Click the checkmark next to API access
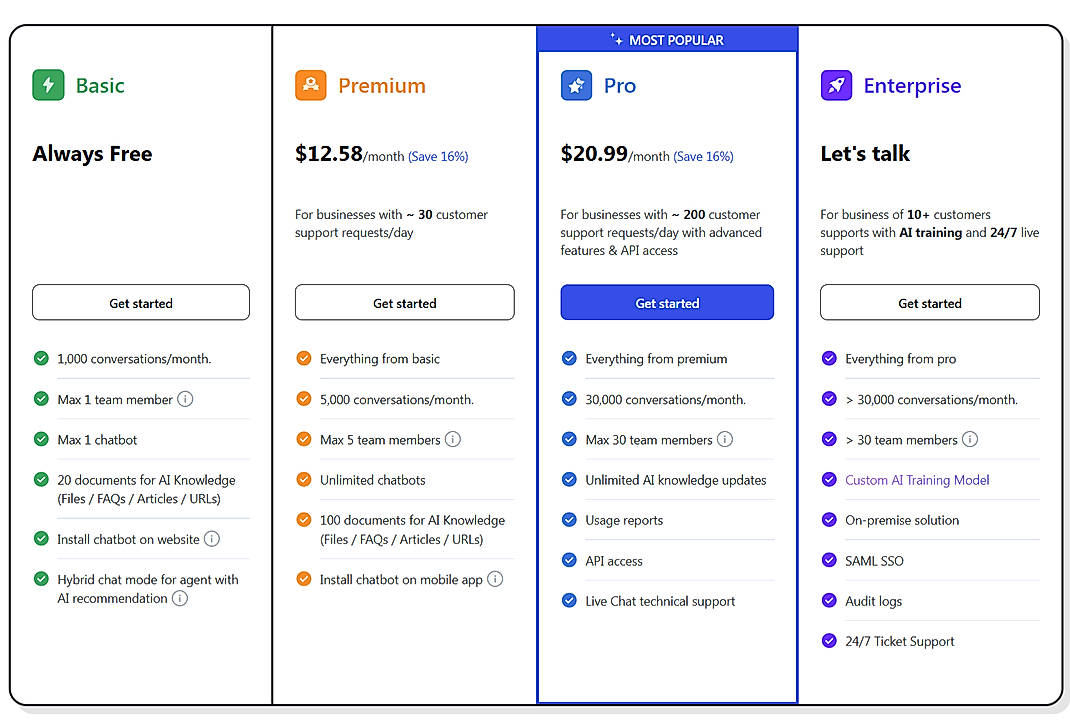 pos(568,561)
